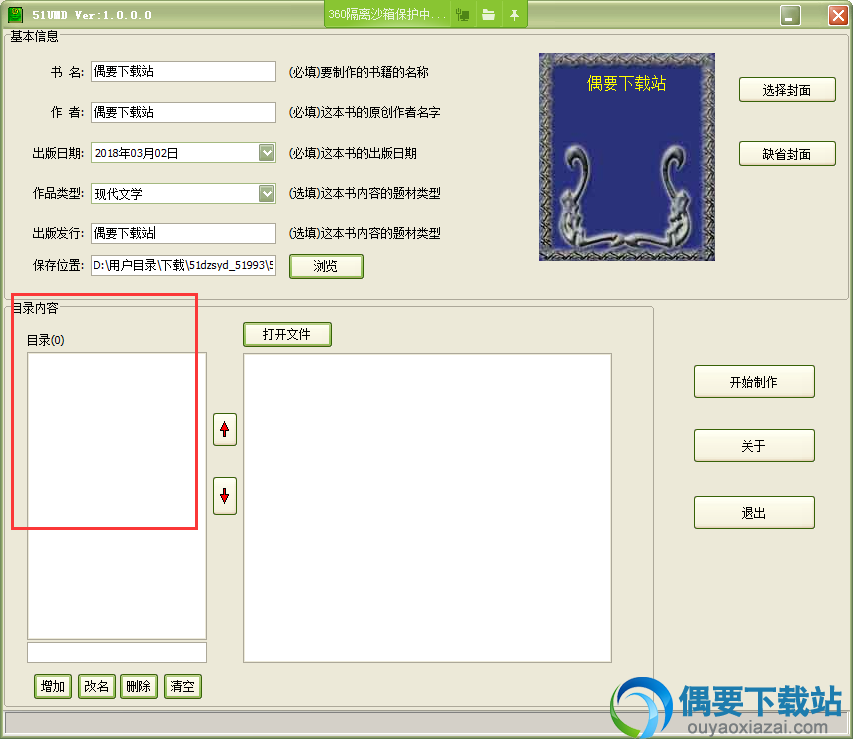
Task: Click the 增加 button
Action: coord(53,686)
